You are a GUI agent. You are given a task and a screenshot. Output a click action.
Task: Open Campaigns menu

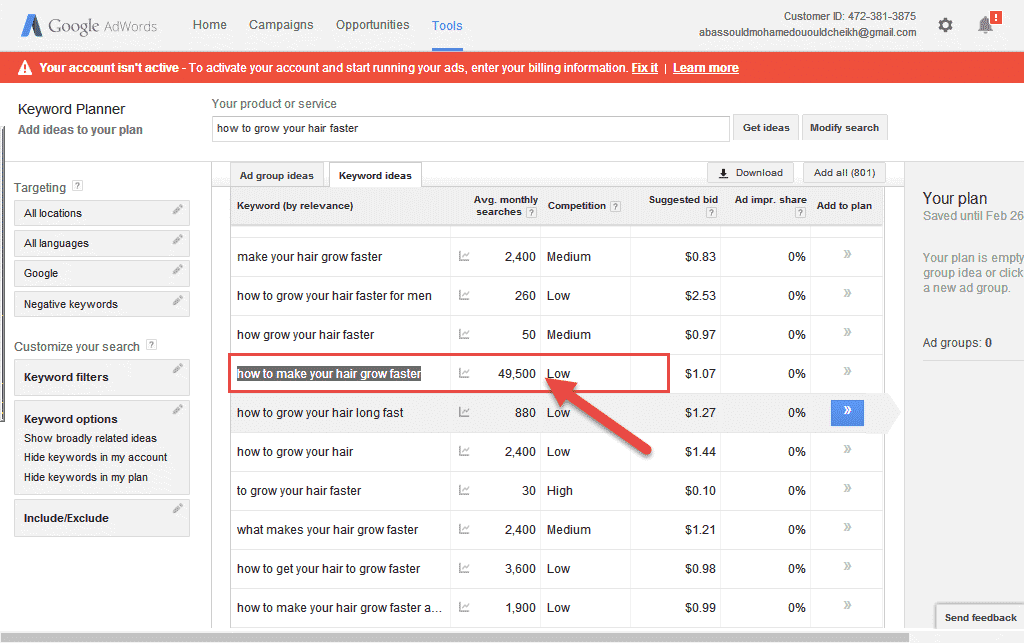281,25
